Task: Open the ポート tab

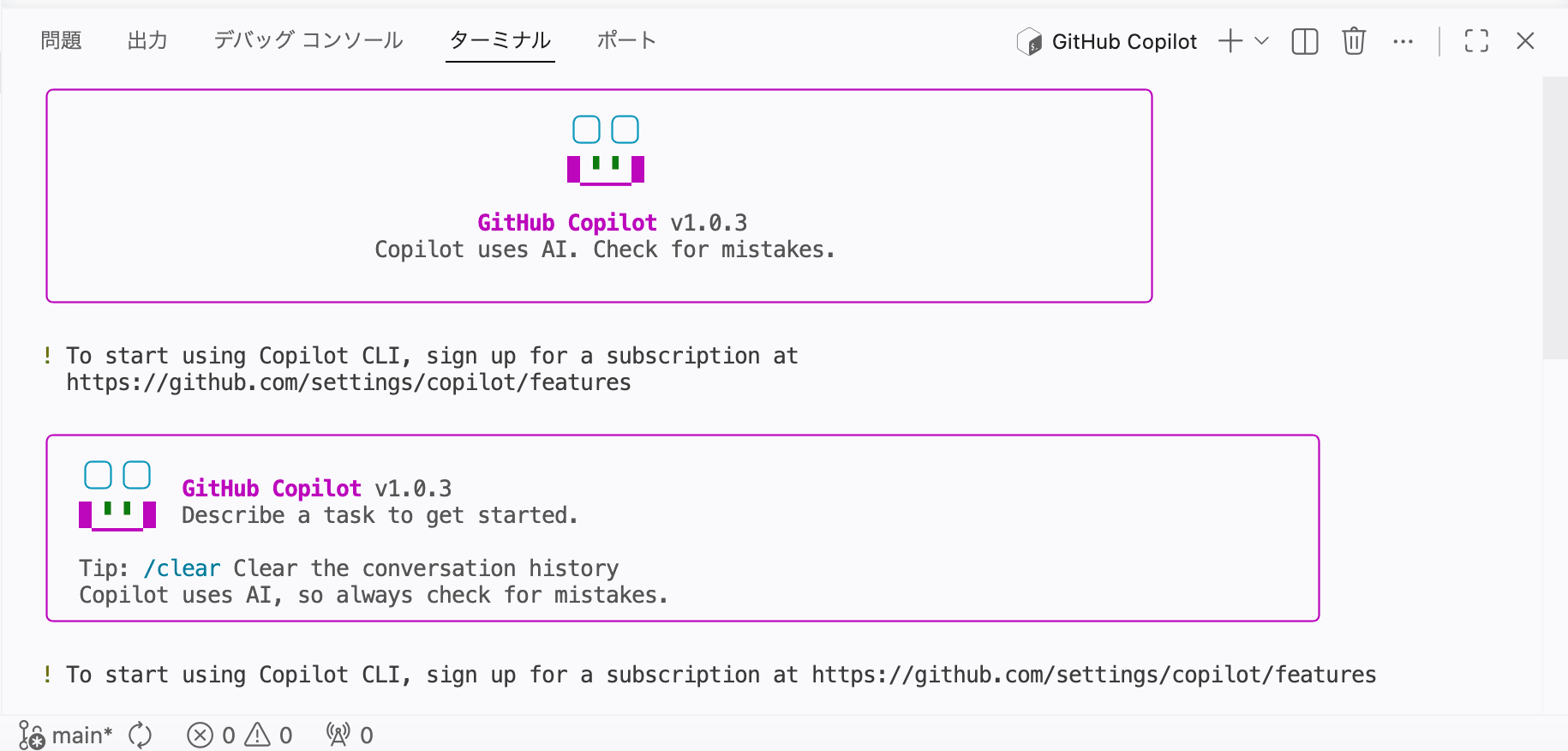Action: [x=626, y=40]
